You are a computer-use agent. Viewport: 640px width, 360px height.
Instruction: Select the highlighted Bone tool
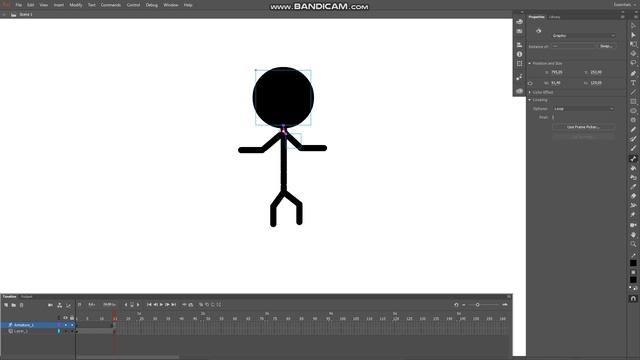[x=633, y=159]
